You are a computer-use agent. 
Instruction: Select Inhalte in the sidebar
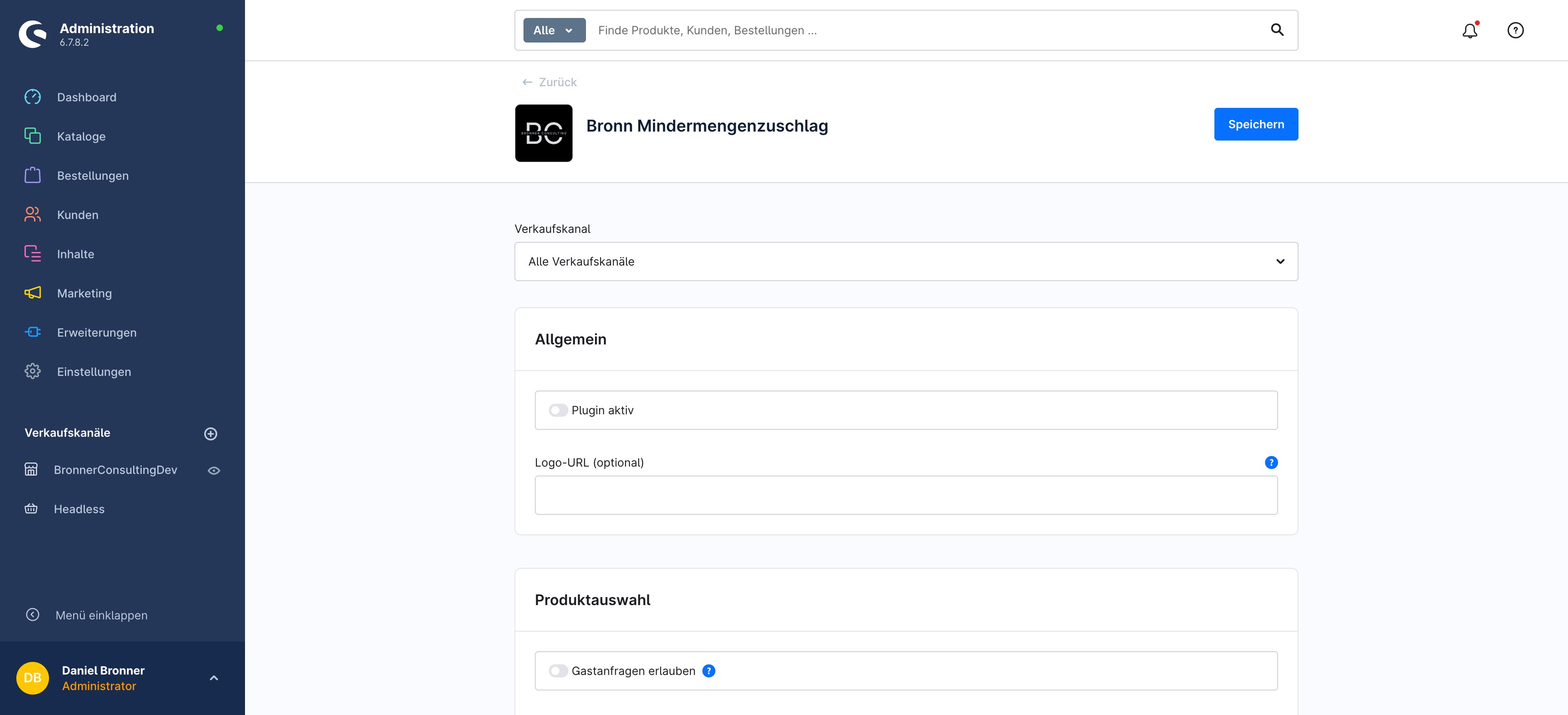(76, 254)
